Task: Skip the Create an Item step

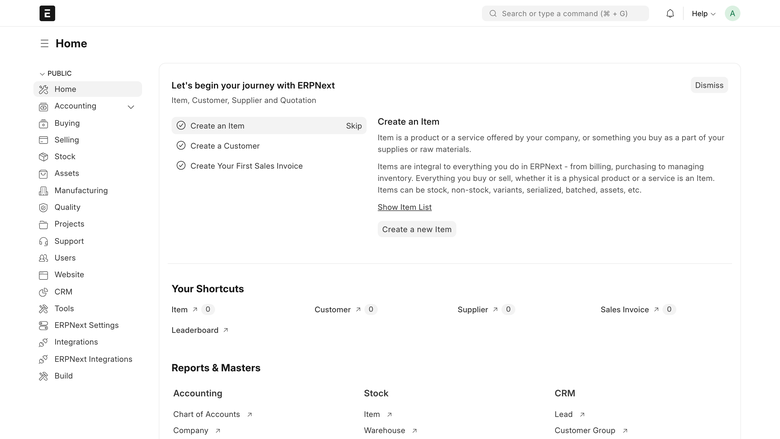Action: (354, 126)
